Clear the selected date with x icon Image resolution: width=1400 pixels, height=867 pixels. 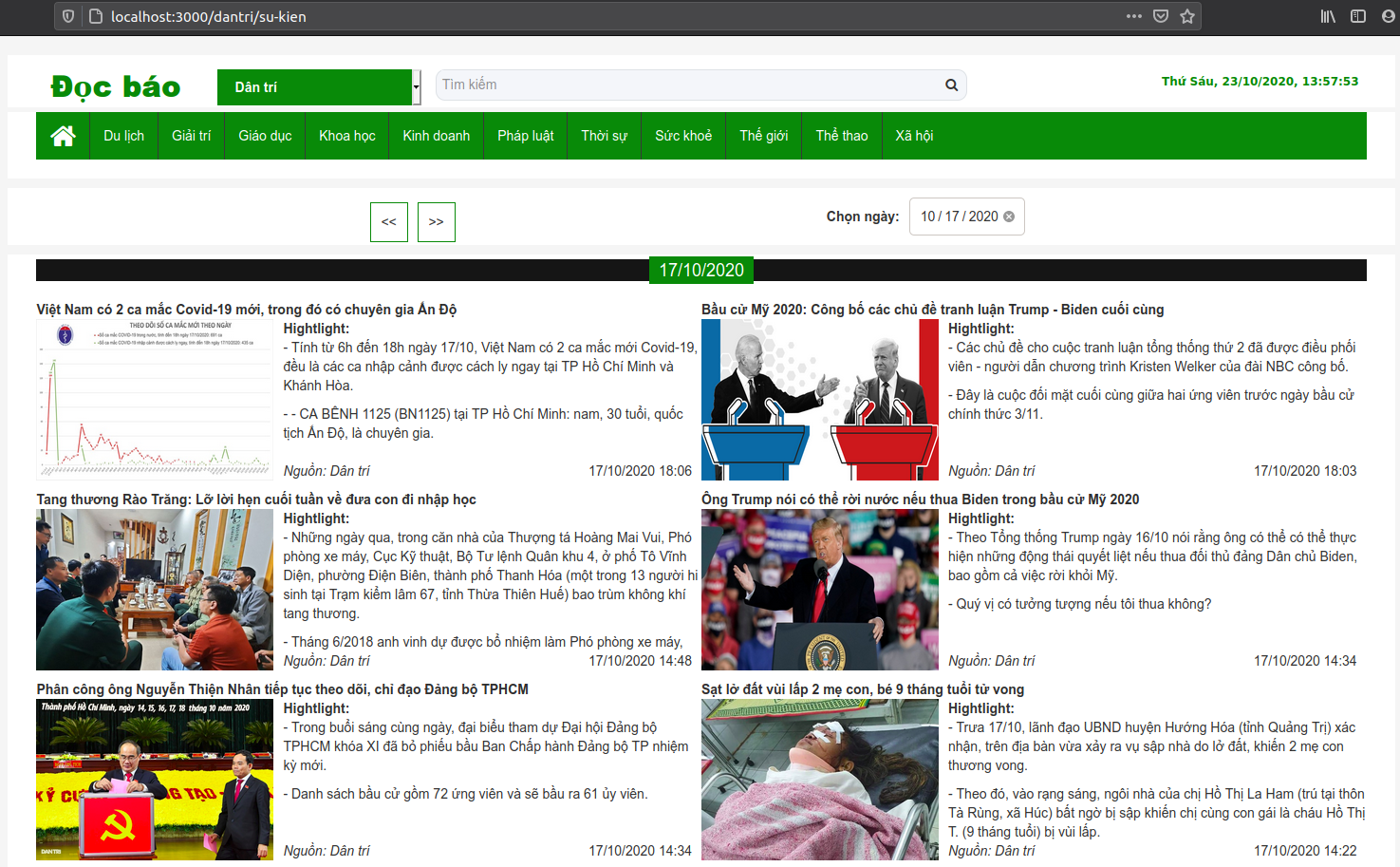click(x=1009, y=217)
